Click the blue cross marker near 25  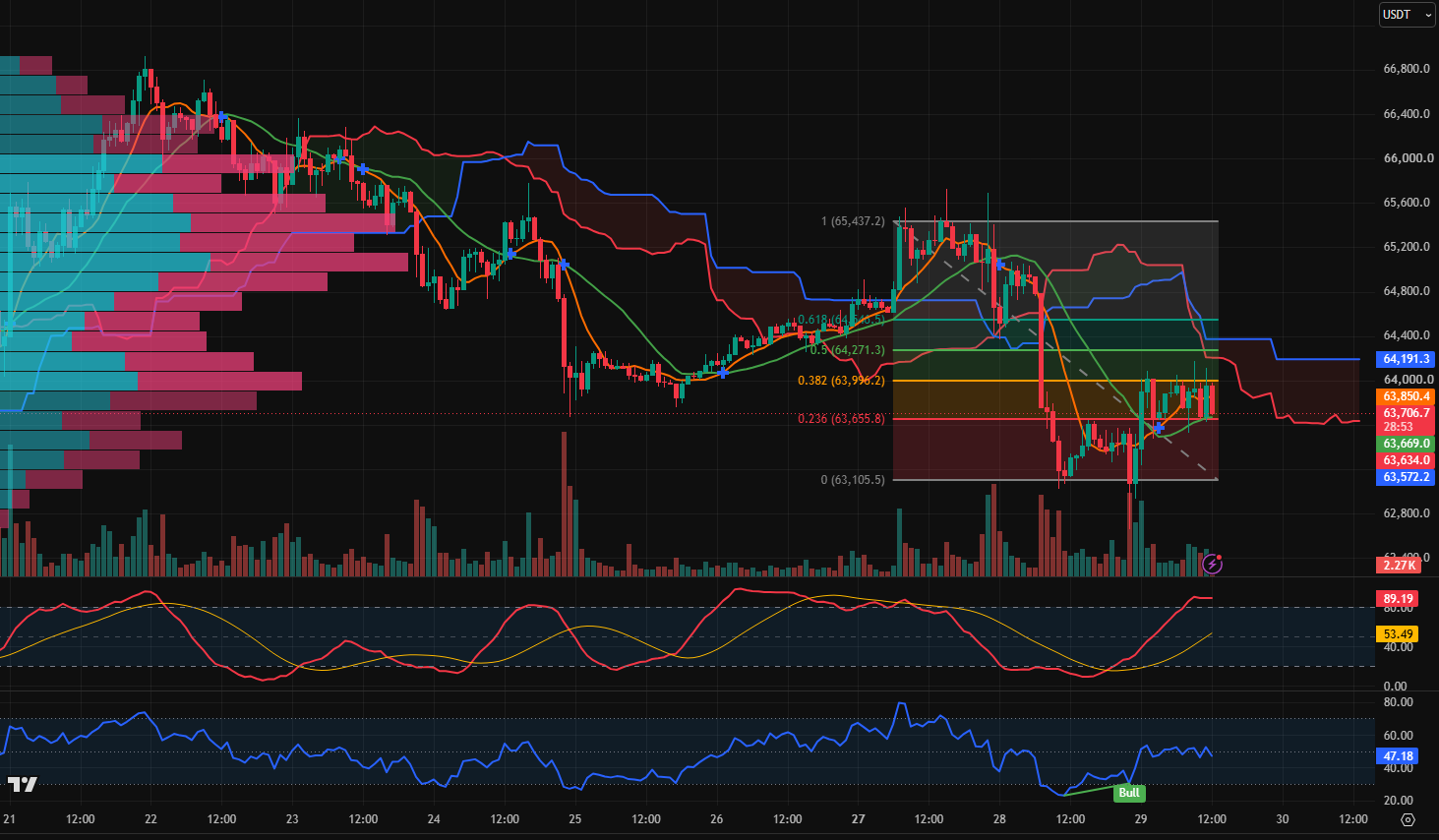pos(564,265)
